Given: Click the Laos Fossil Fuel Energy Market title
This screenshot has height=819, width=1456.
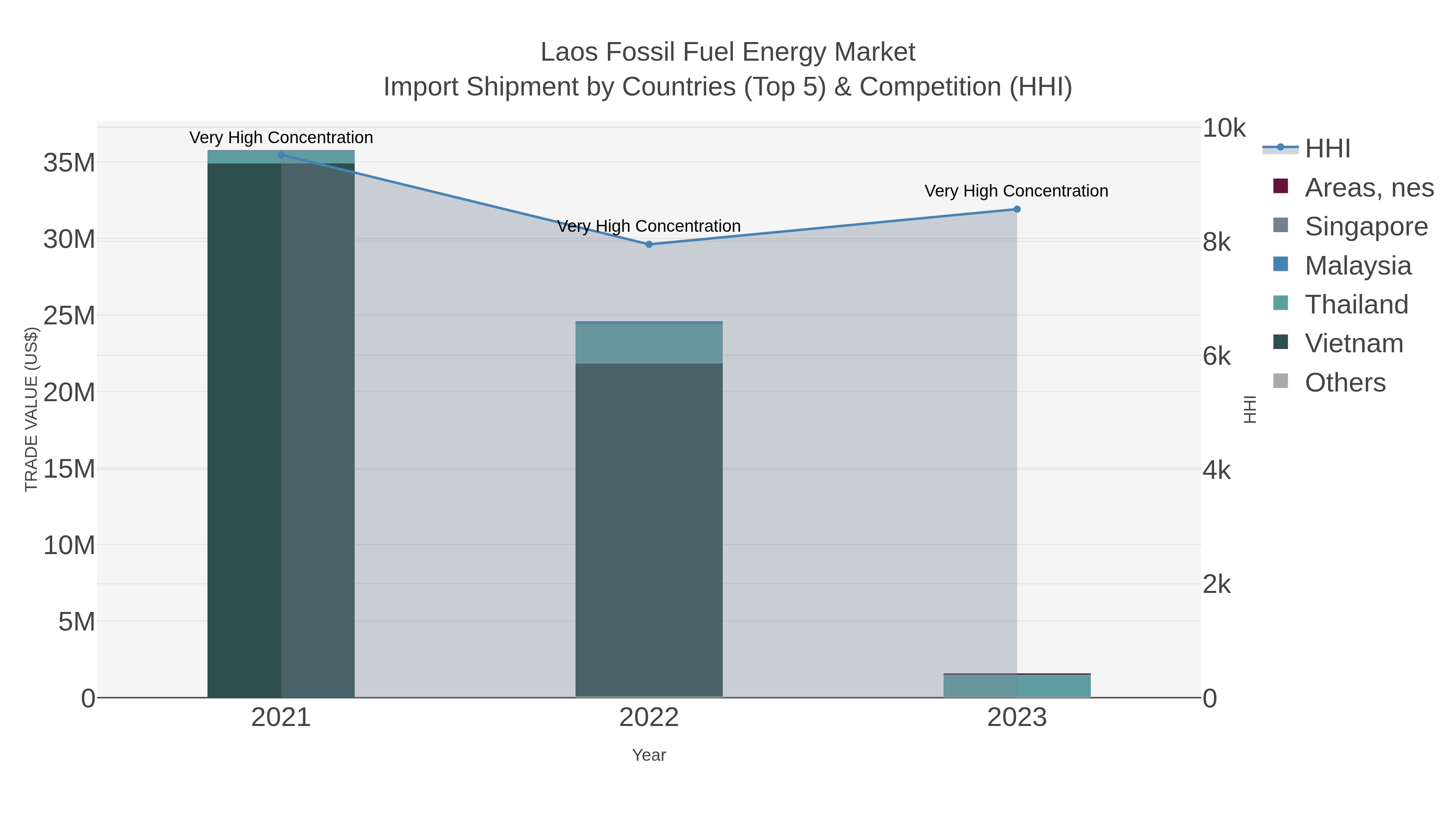Looking at the screenshot, I should click(x=728, y=52).
